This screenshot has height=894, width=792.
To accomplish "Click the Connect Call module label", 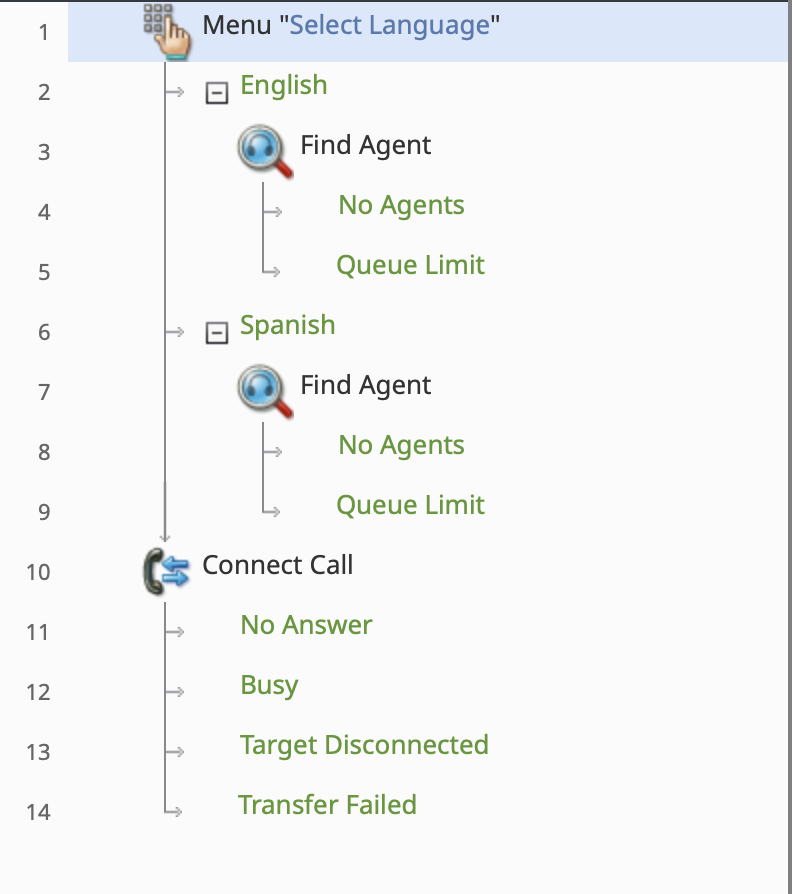I will tap(277, 566).
